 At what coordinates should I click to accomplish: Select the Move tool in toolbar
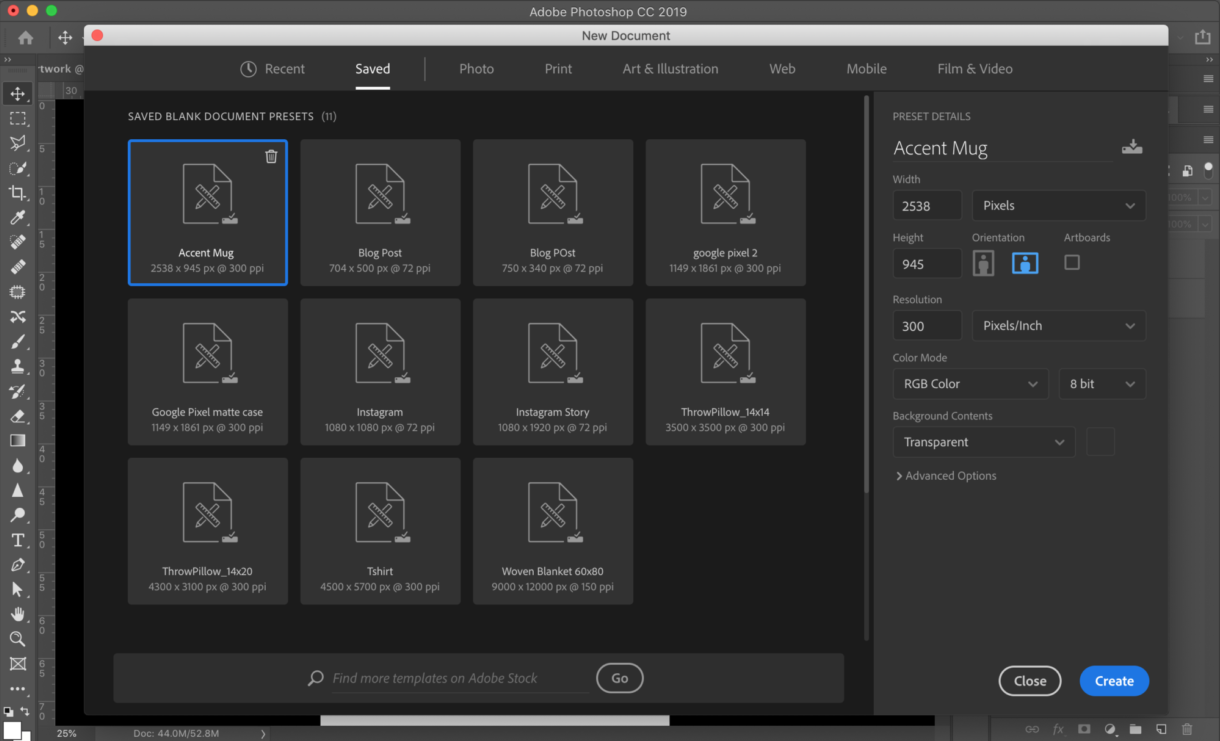17,94
